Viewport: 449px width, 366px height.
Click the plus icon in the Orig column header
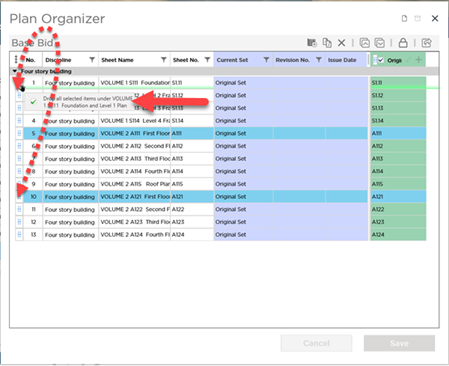419,60
